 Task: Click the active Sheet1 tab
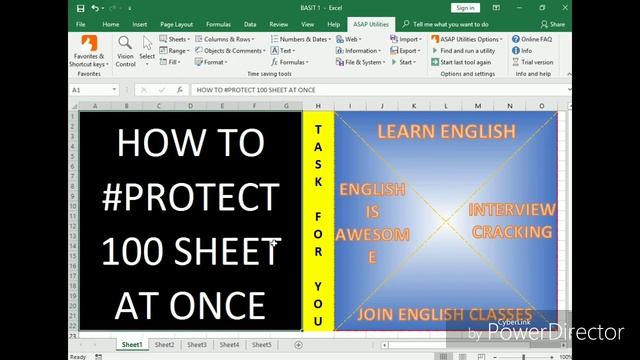(x=132, y=345)
